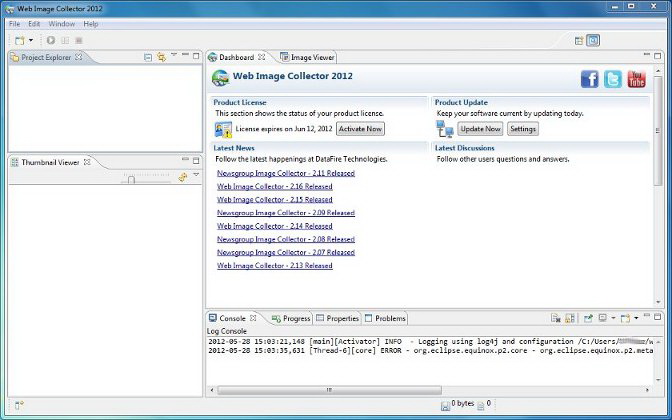Open the Twitter page icon
Screen dimensions: 672x420
pos(613,79)
